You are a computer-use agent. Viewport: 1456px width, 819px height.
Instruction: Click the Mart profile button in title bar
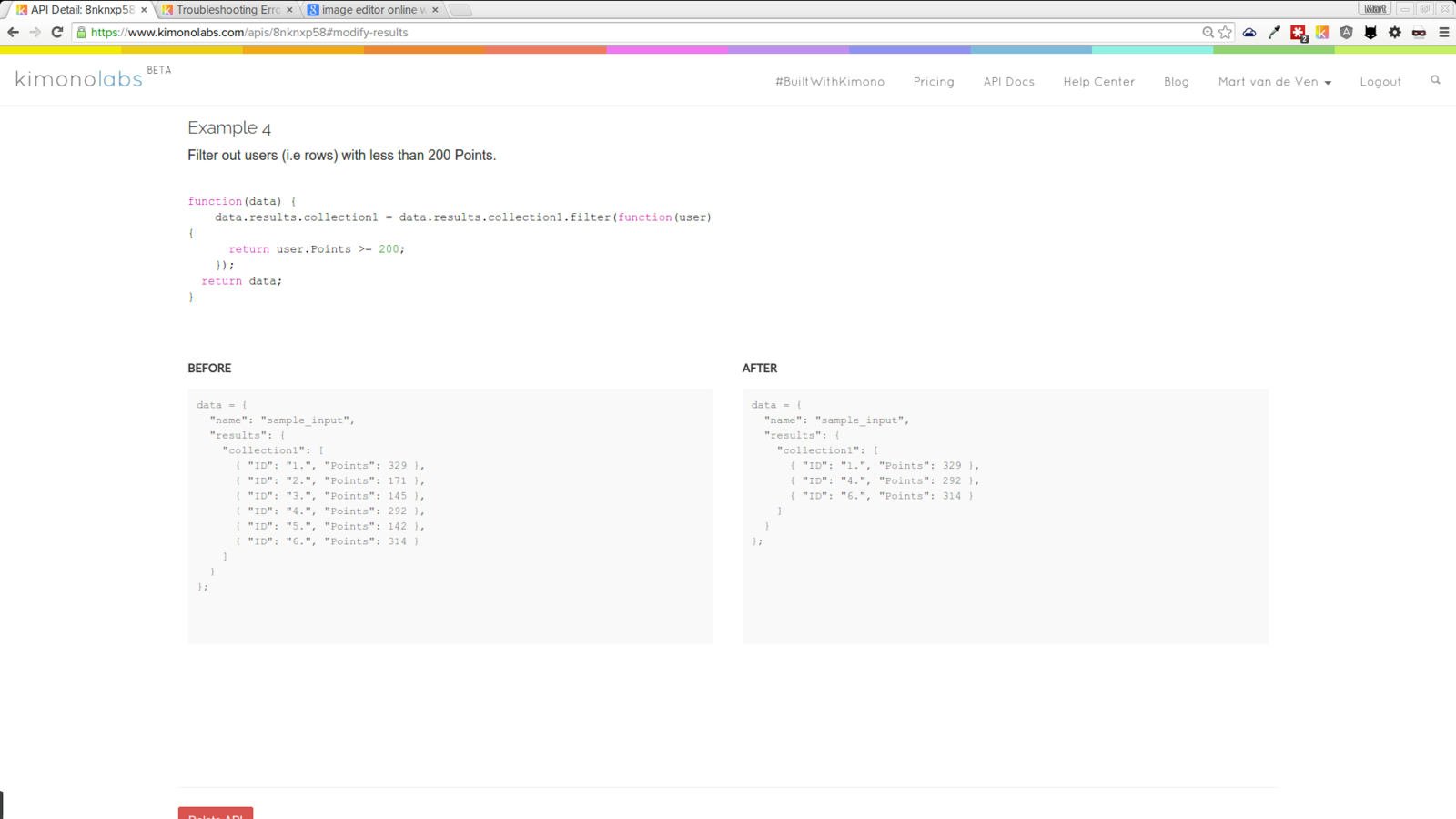pyautogui.click(x=1374, y=8)
